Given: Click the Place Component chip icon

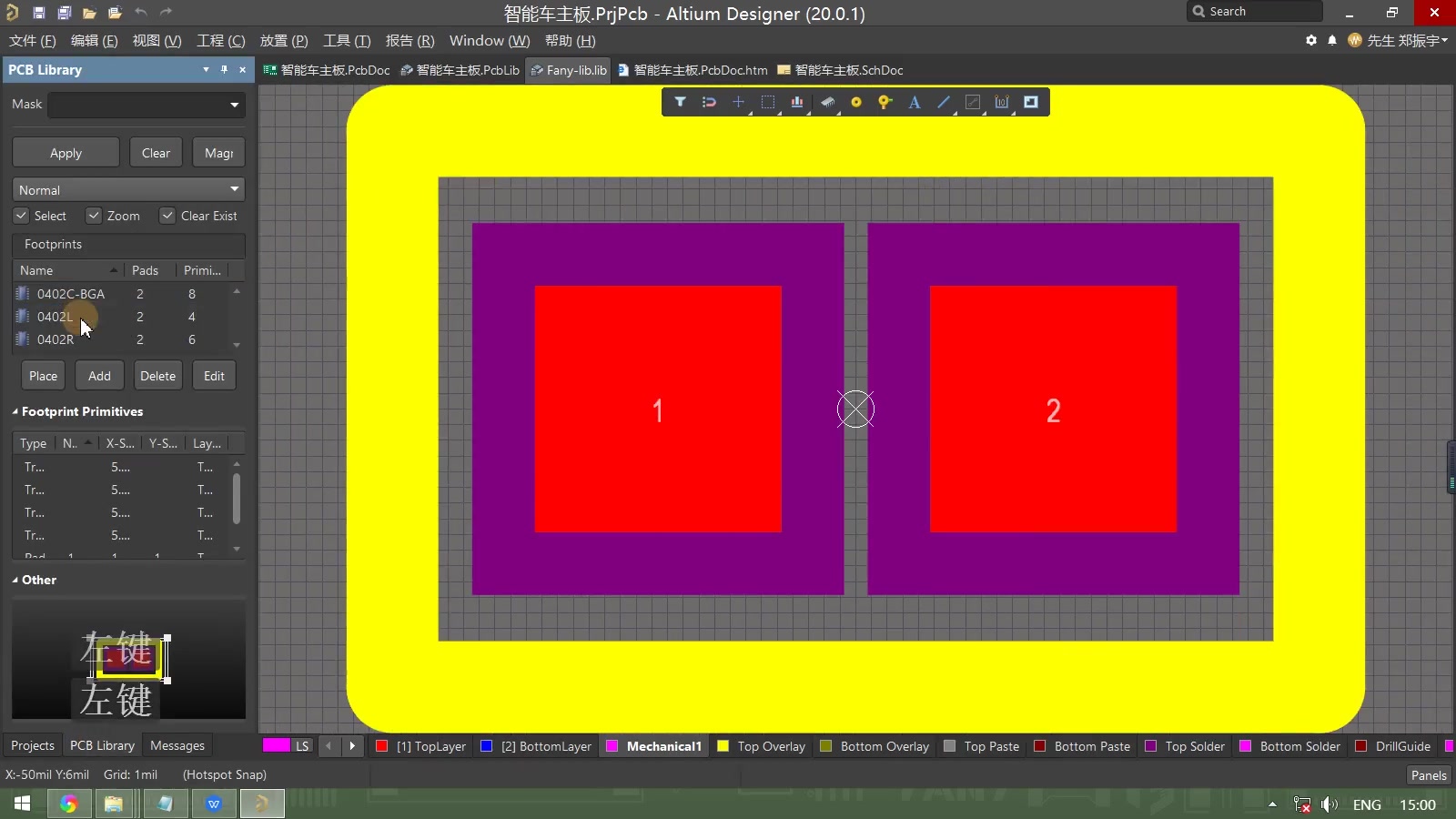Looking at the screenshot, I should pos(827,102).
